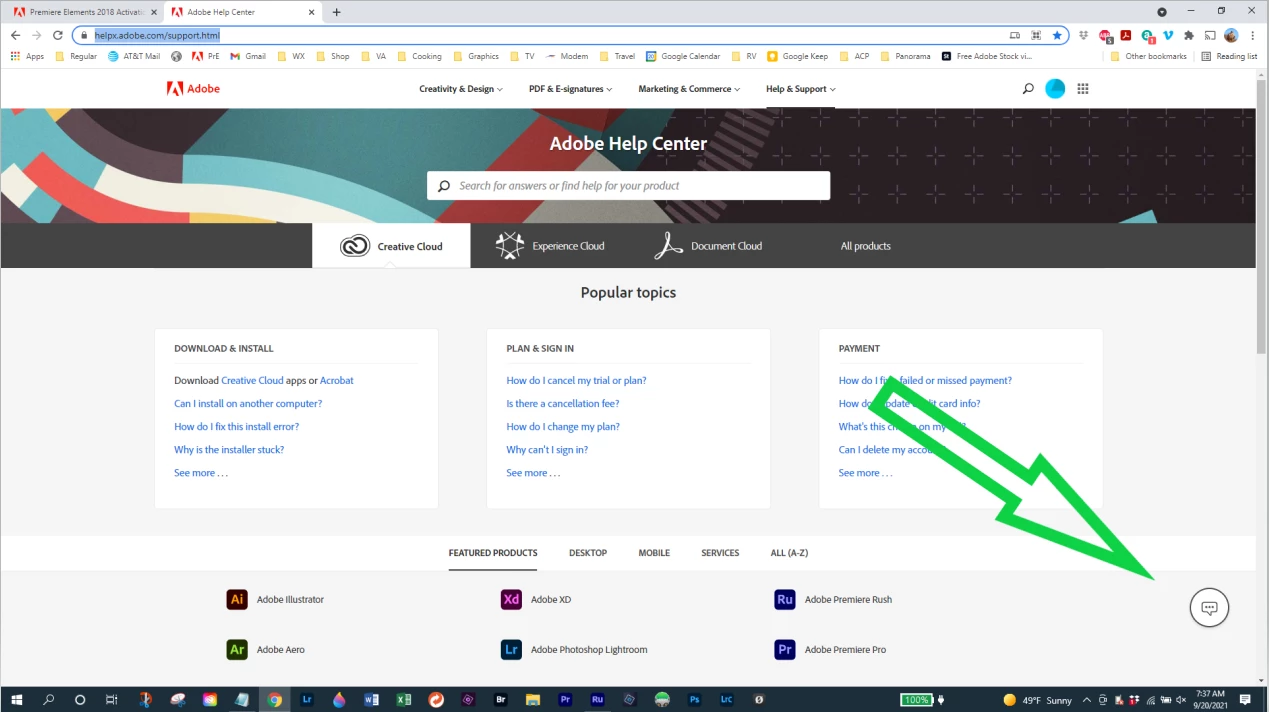
Task: Select the Adobe Illustrator product icon
Action: [x=237, y=600]
